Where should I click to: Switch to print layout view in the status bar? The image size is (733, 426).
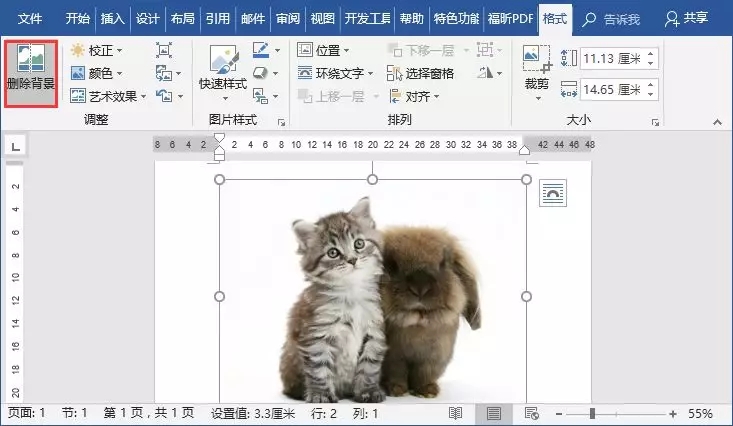(493, 413)
